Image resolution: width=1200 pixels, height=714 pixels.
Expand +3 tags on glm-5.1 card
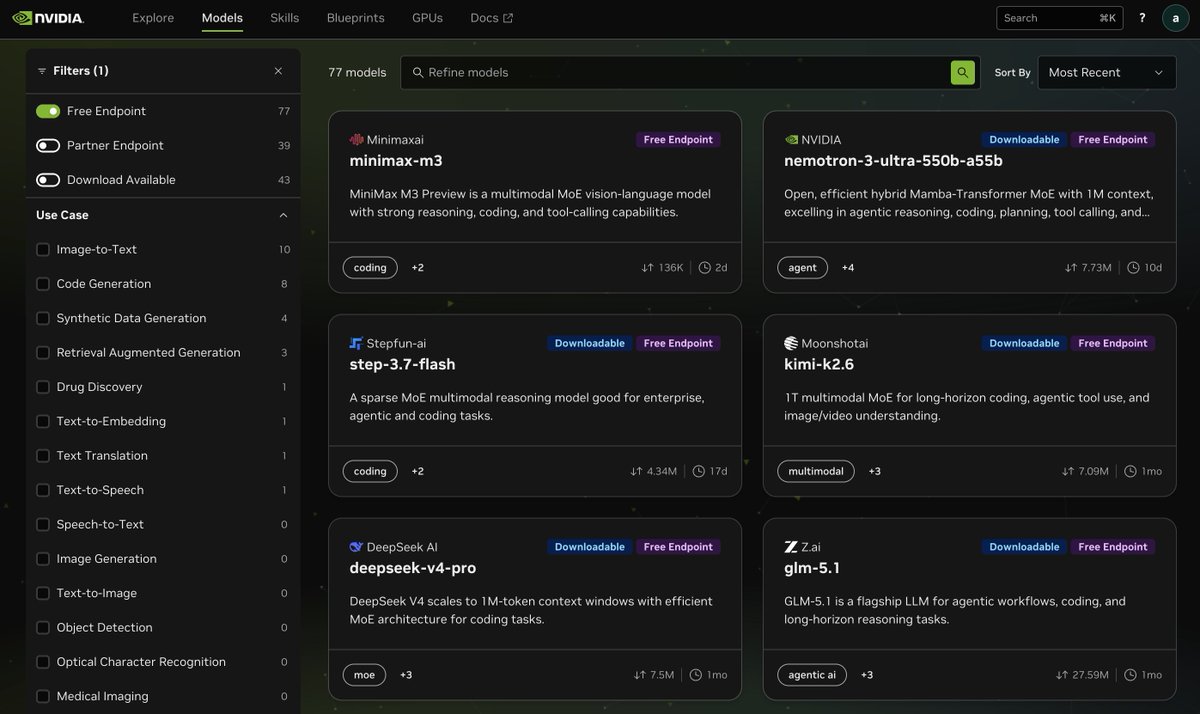pyautogui.click(x=867, y=675)
